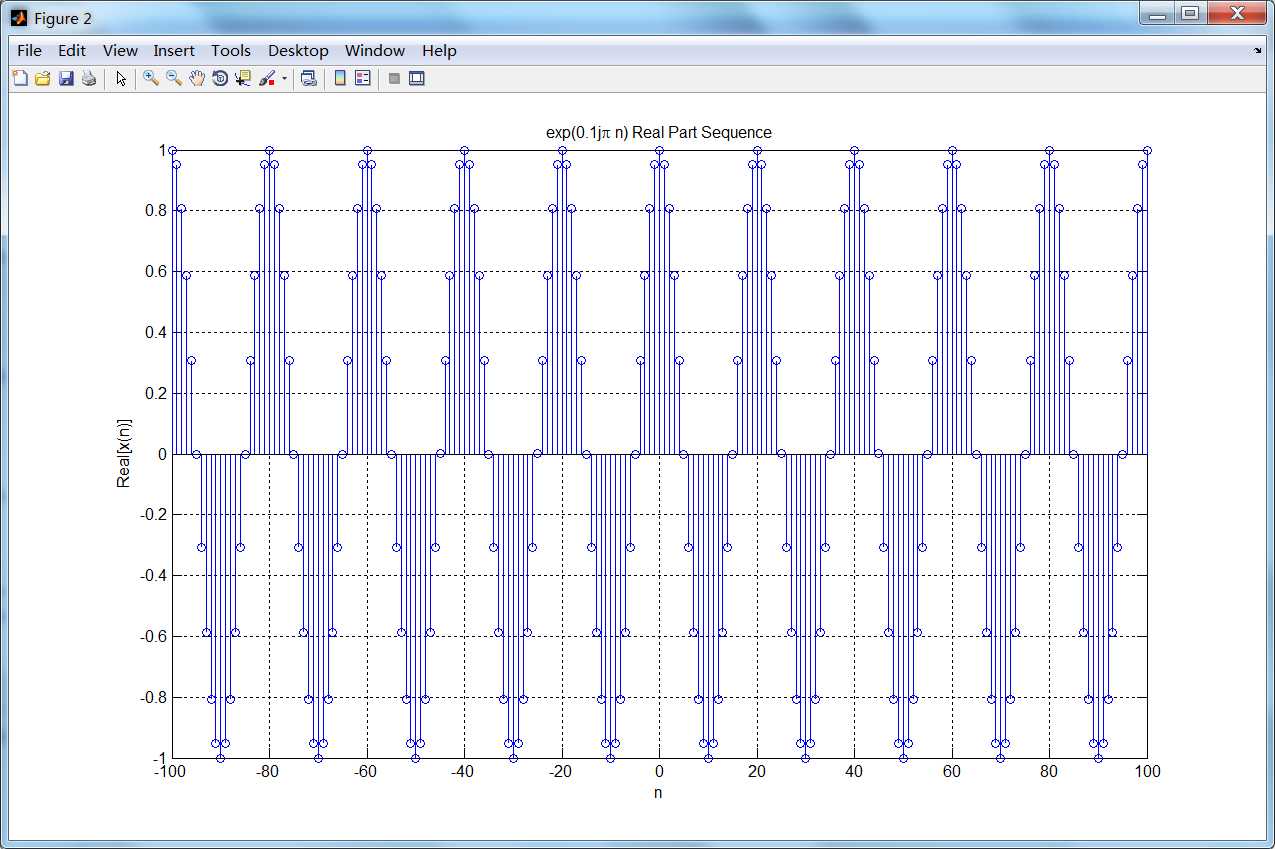Open the Edit menu
This screenshot has width=1275, height=849.
pyautogui.click(x=72, y=50)
